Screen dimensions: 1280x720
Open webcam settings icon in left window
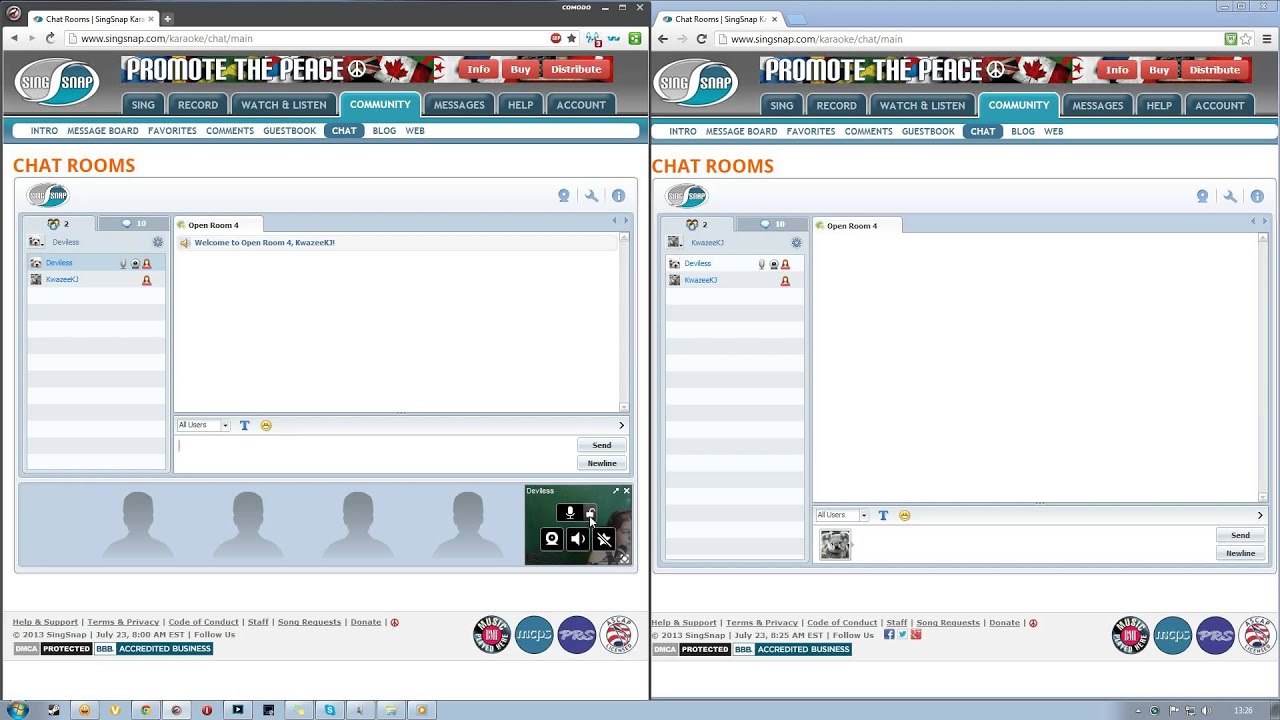564,196
